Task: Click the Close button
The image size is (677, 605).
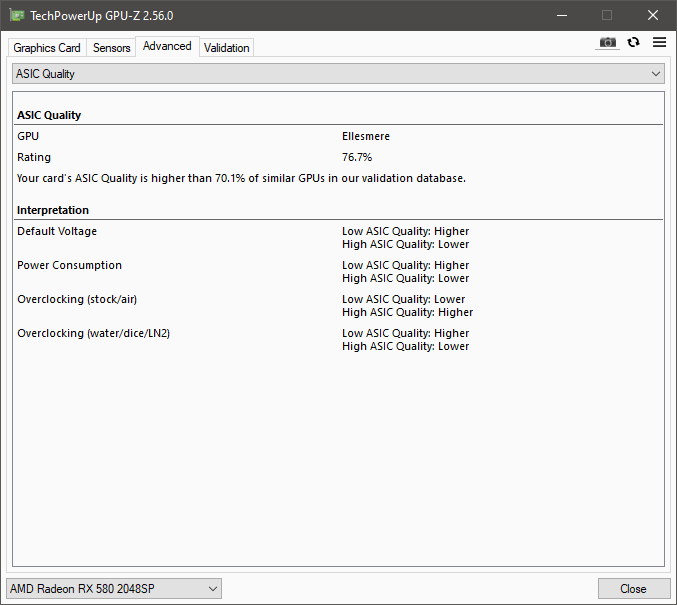Action: point(633,589)
